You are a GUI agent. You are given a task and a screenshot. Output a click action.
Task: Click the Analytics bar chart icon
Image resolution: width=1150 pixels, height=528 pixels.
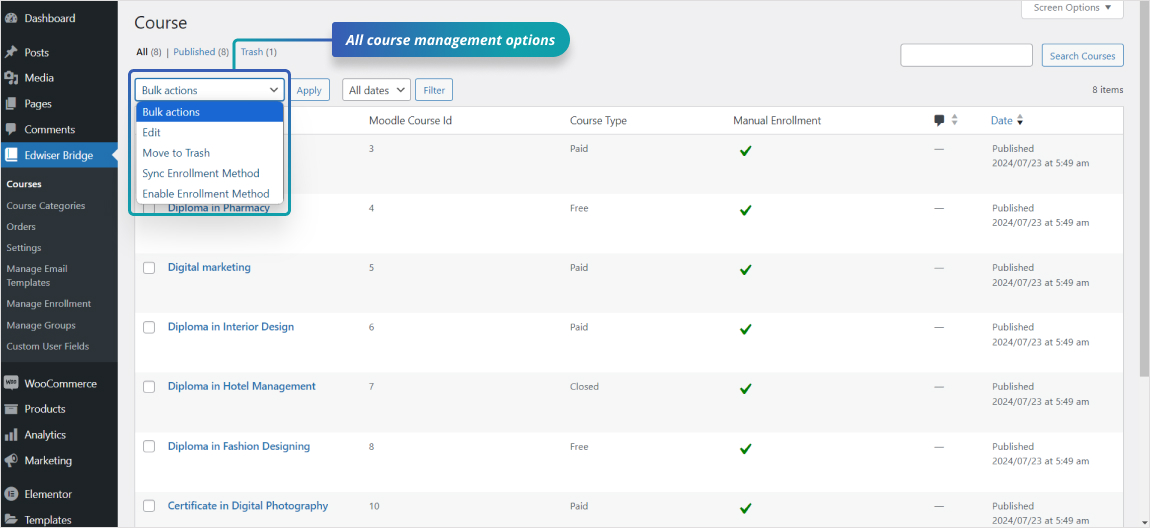tap(11, 435)
